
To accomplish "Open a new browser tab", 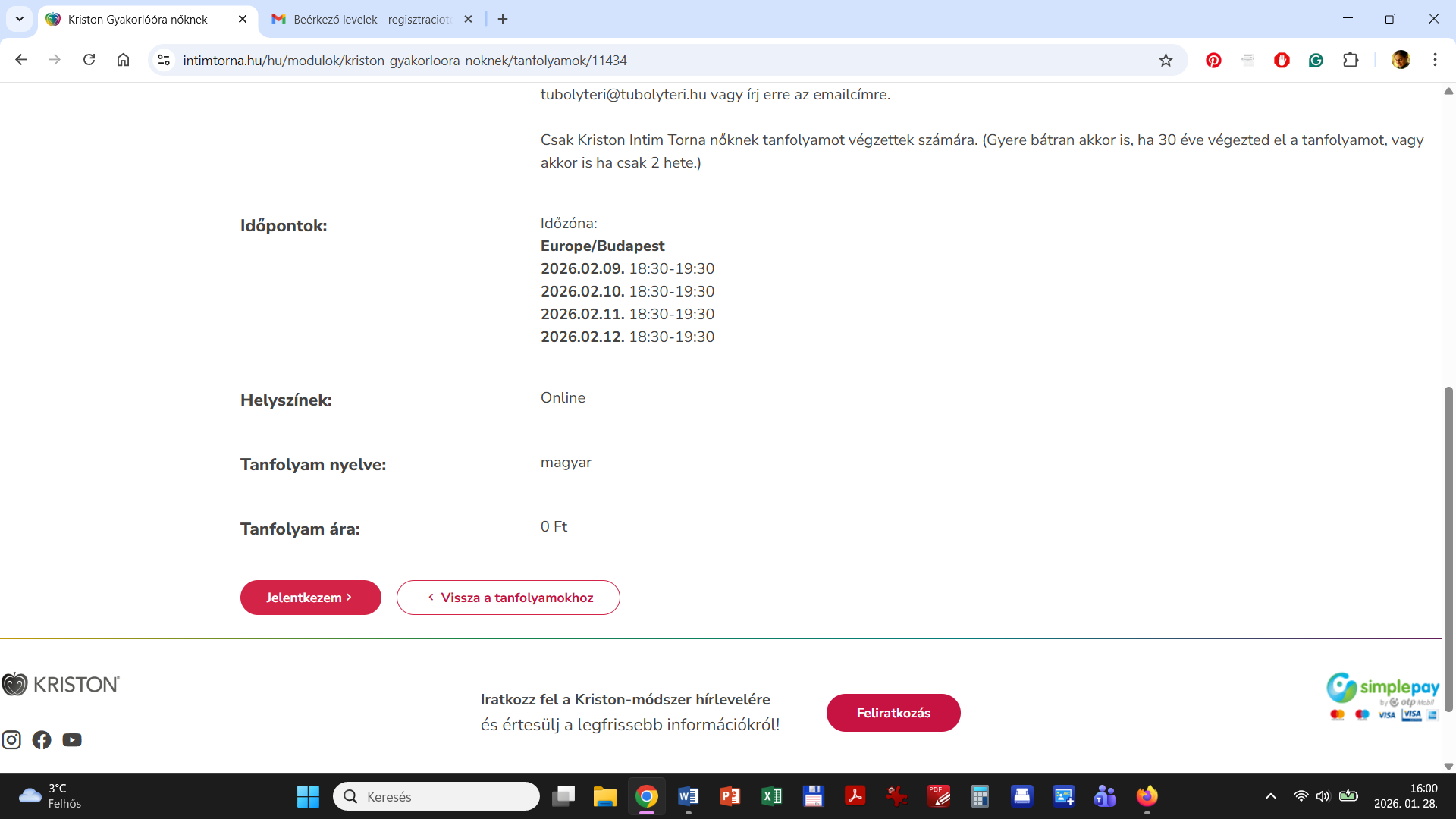I will (503, 19).
